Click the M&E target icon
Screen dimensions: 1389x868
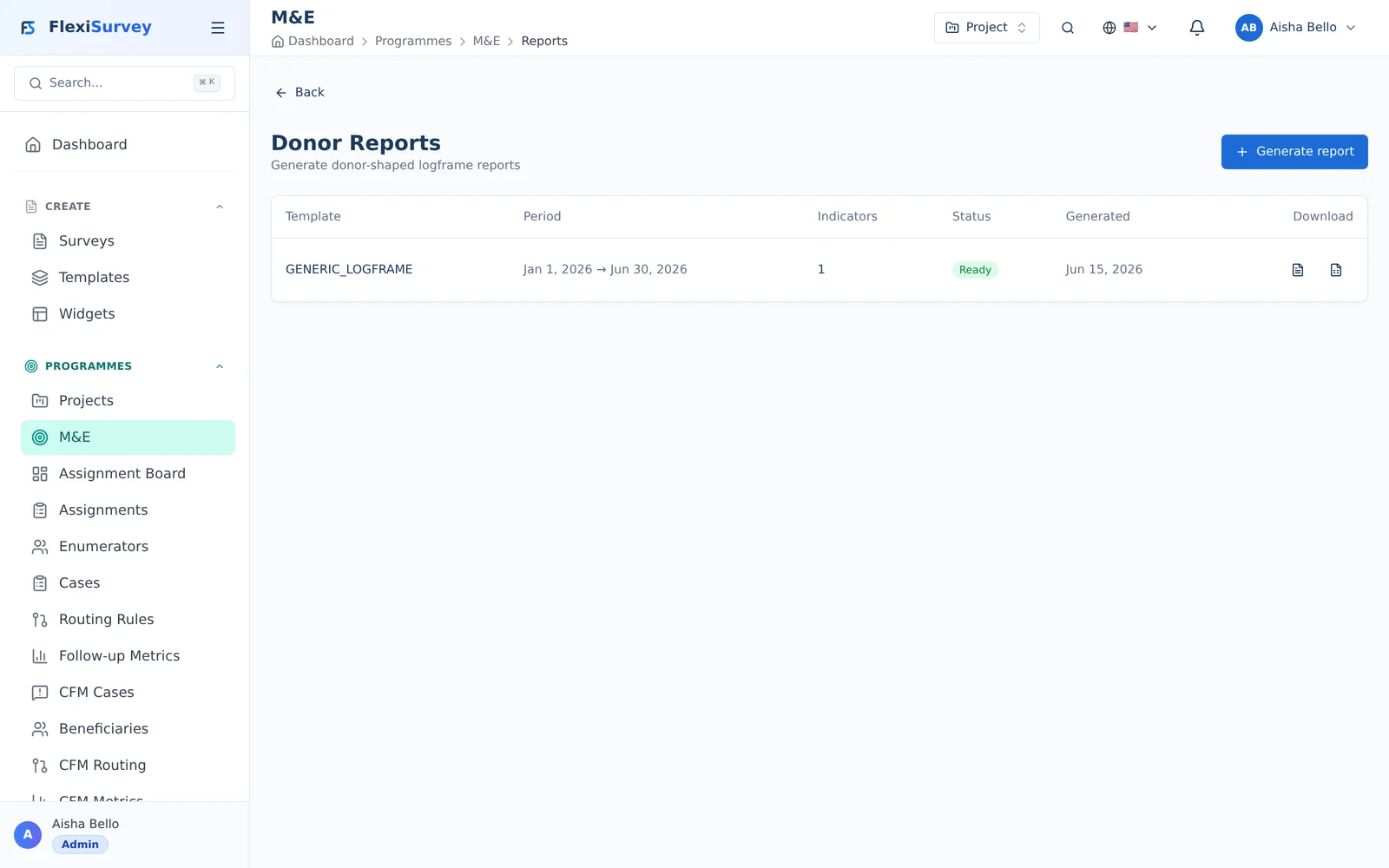pos(40,437)
